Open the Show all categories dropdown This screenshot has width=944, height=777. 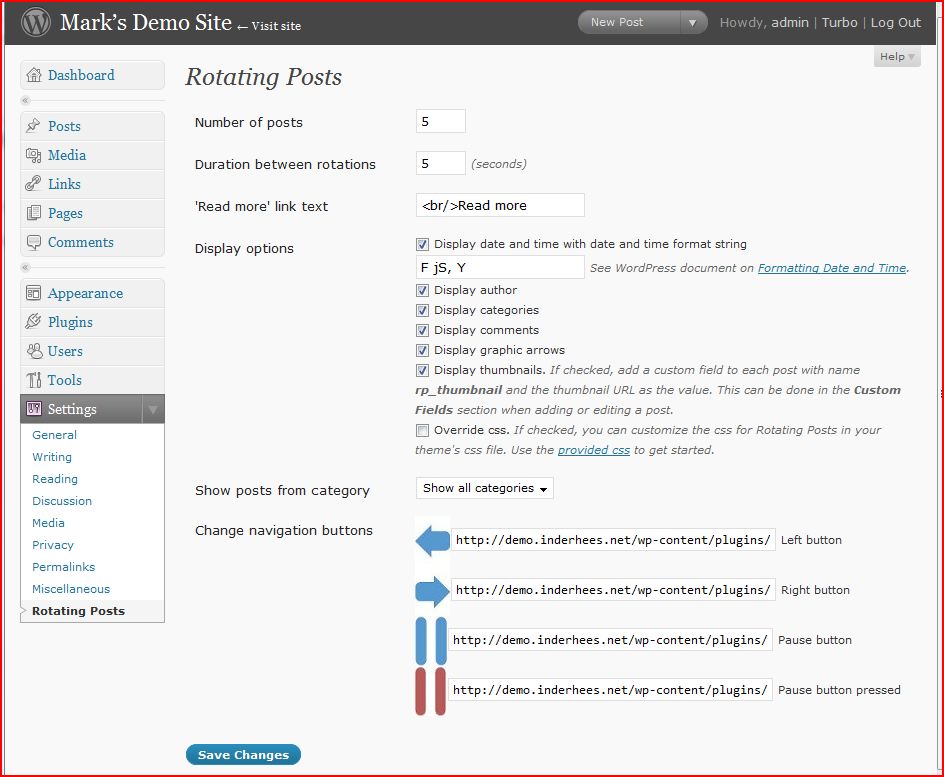(x=485, y=488)
